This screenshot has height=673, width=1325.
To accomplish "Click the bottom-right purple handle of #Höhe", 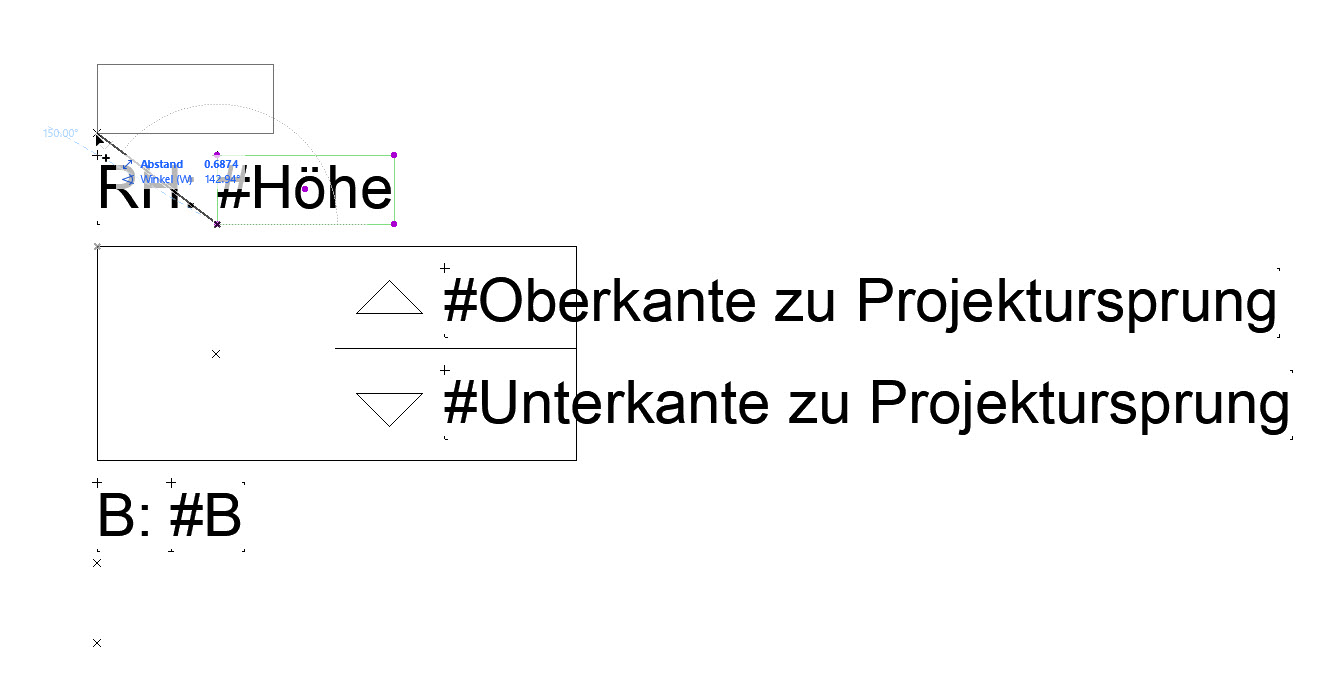I will pyautogui.click(x=394, y=224).
